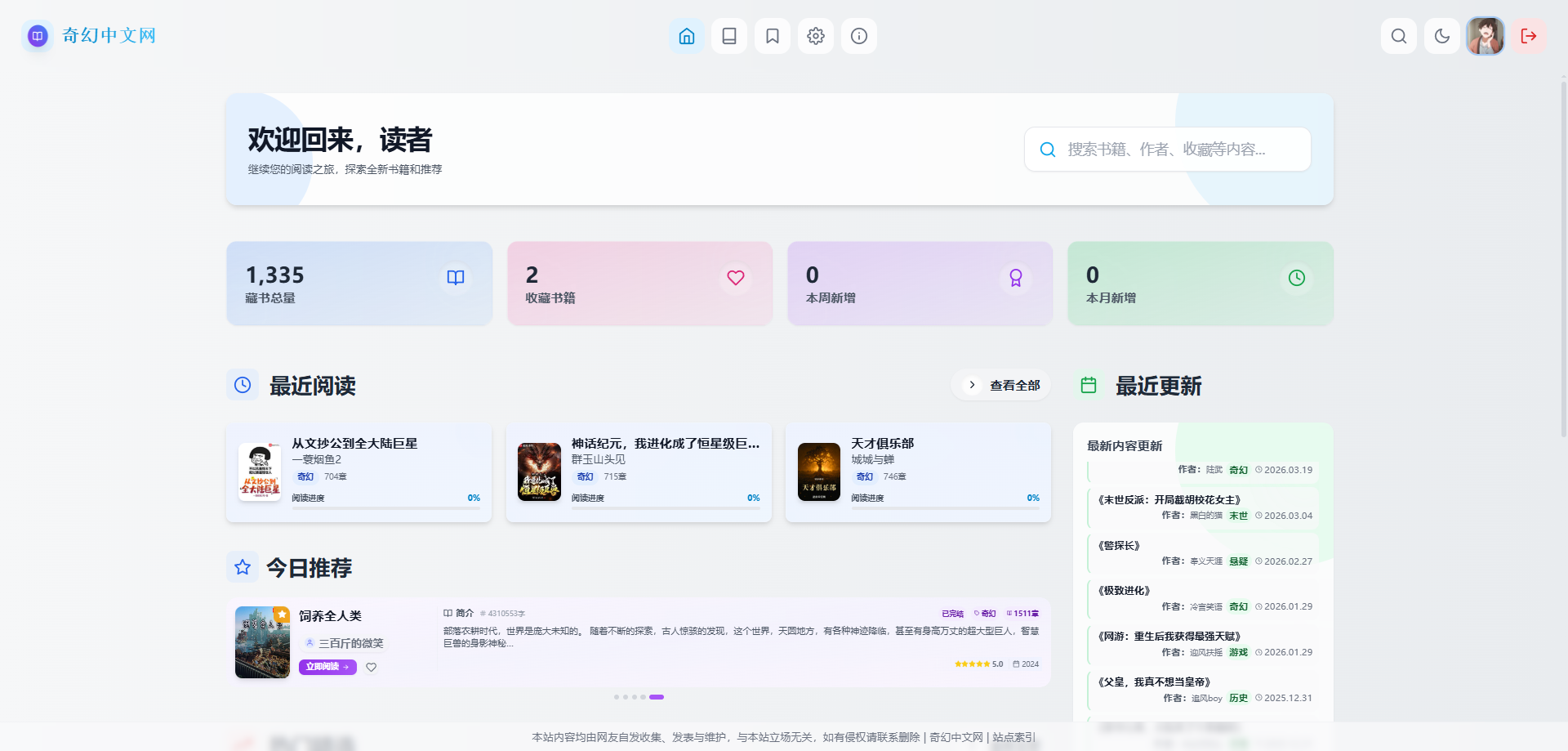
Task: Open the 天才俱乐部 book cover thumbnail
Action: coord(819,472)
